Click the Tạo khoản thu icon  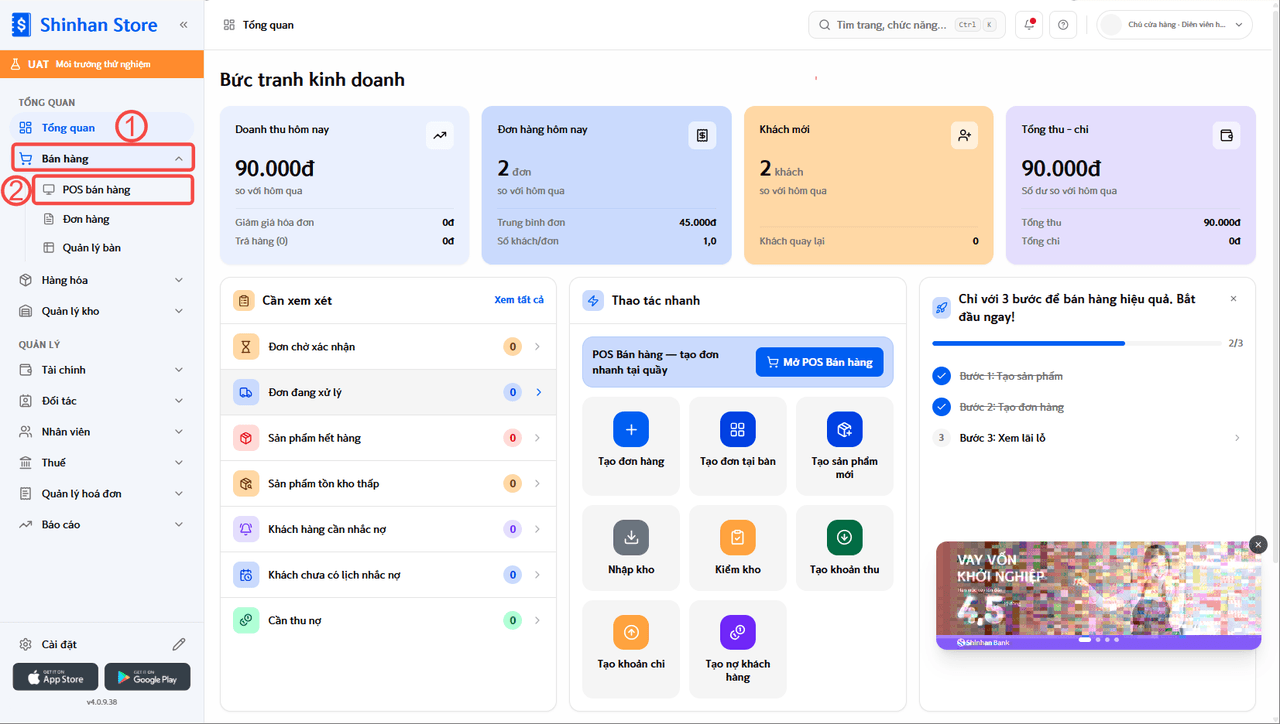pyautogui.click(x=845, y=537)
